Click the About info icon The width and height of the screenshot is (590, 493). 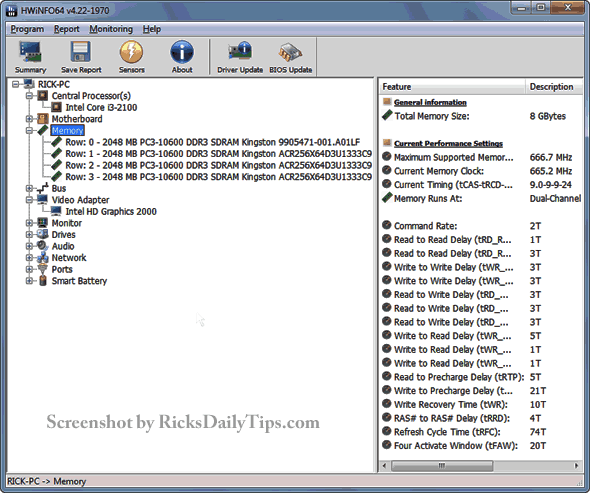point(182,52)
